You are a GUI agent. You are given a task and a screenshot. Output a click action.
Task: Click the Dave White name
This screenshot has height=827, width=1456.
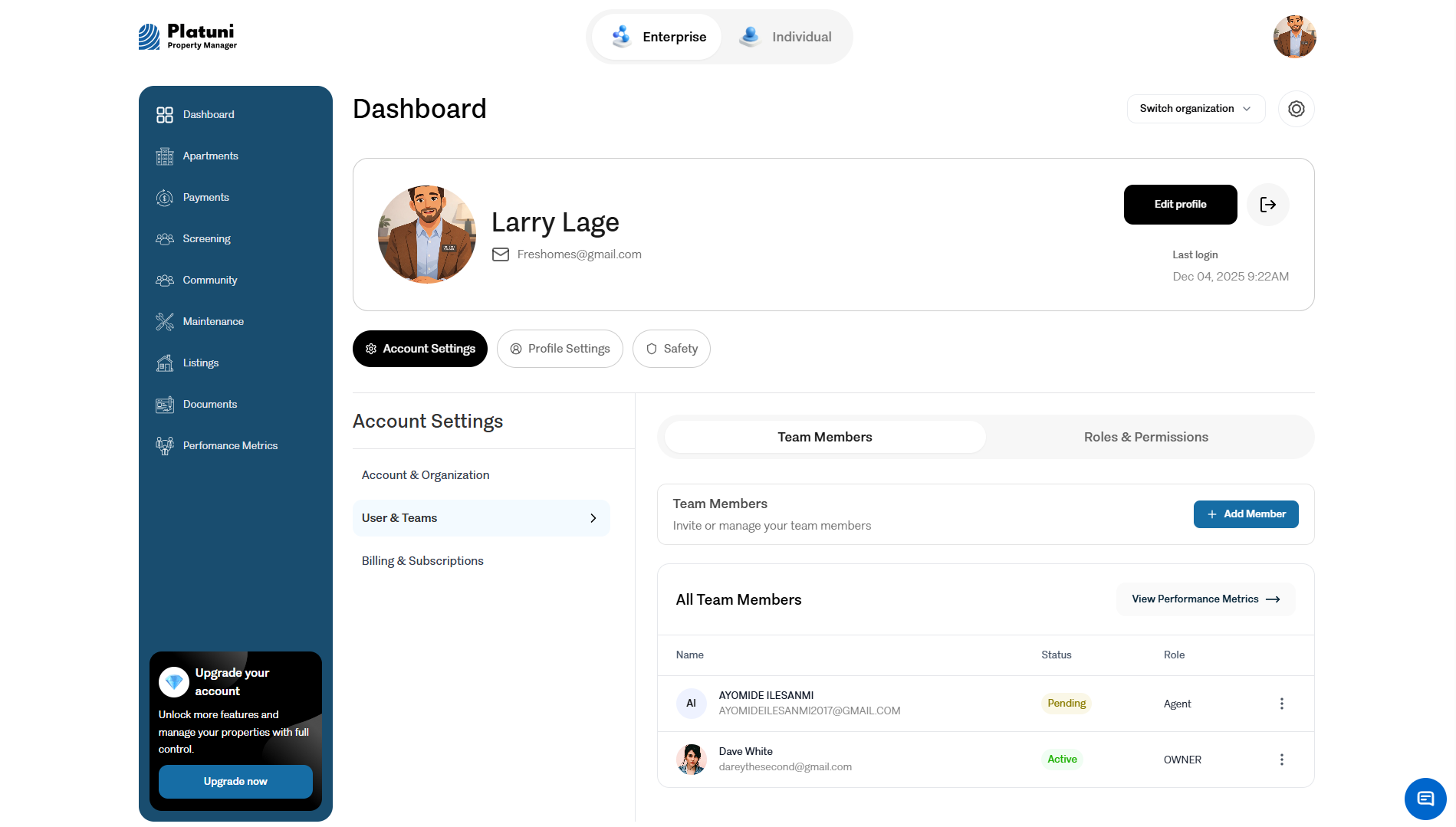point(746,752)
